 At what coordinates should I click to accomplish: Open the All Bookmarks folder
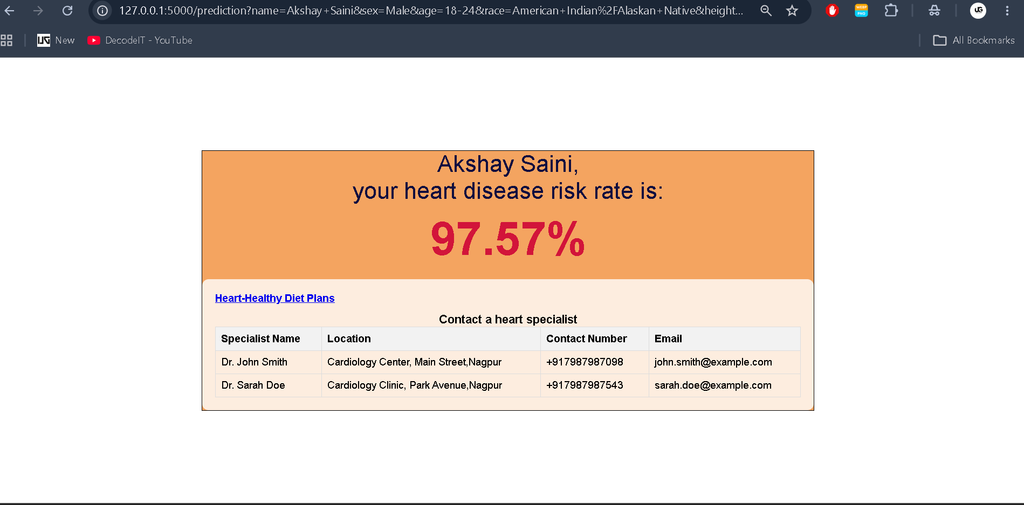974,41
